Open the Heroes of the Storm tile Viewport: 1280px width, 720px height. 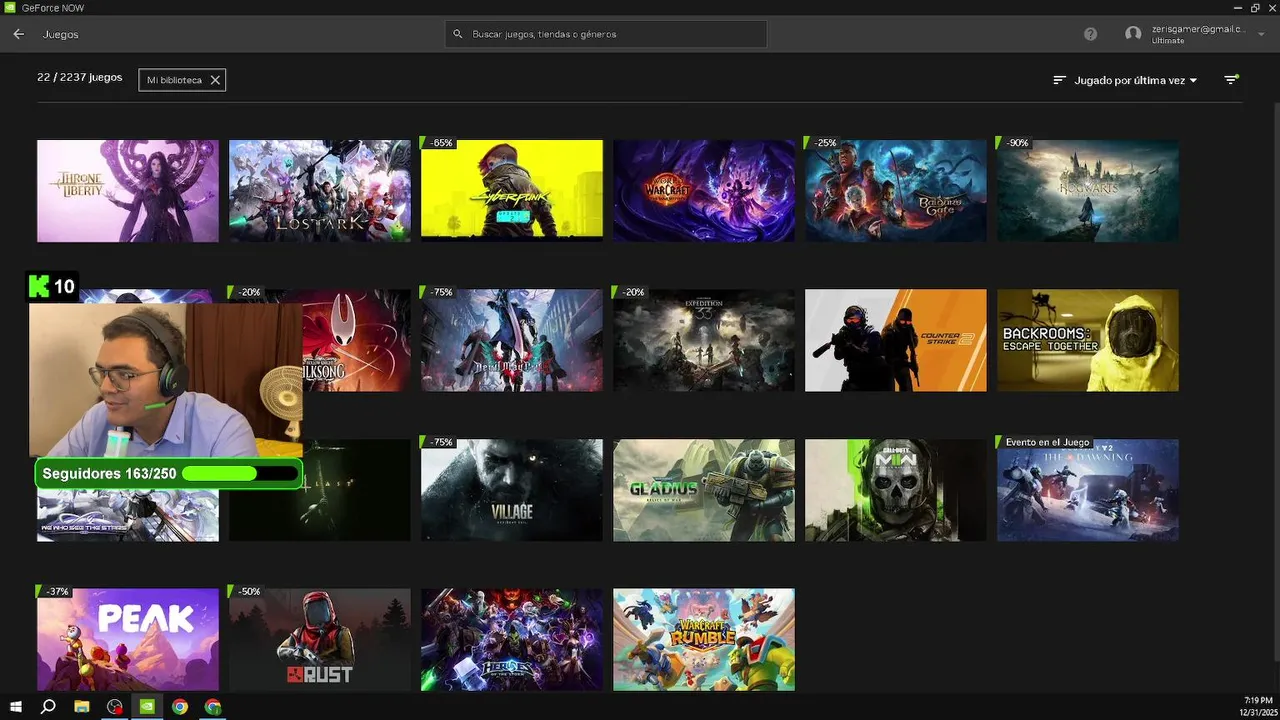point(512,640)
